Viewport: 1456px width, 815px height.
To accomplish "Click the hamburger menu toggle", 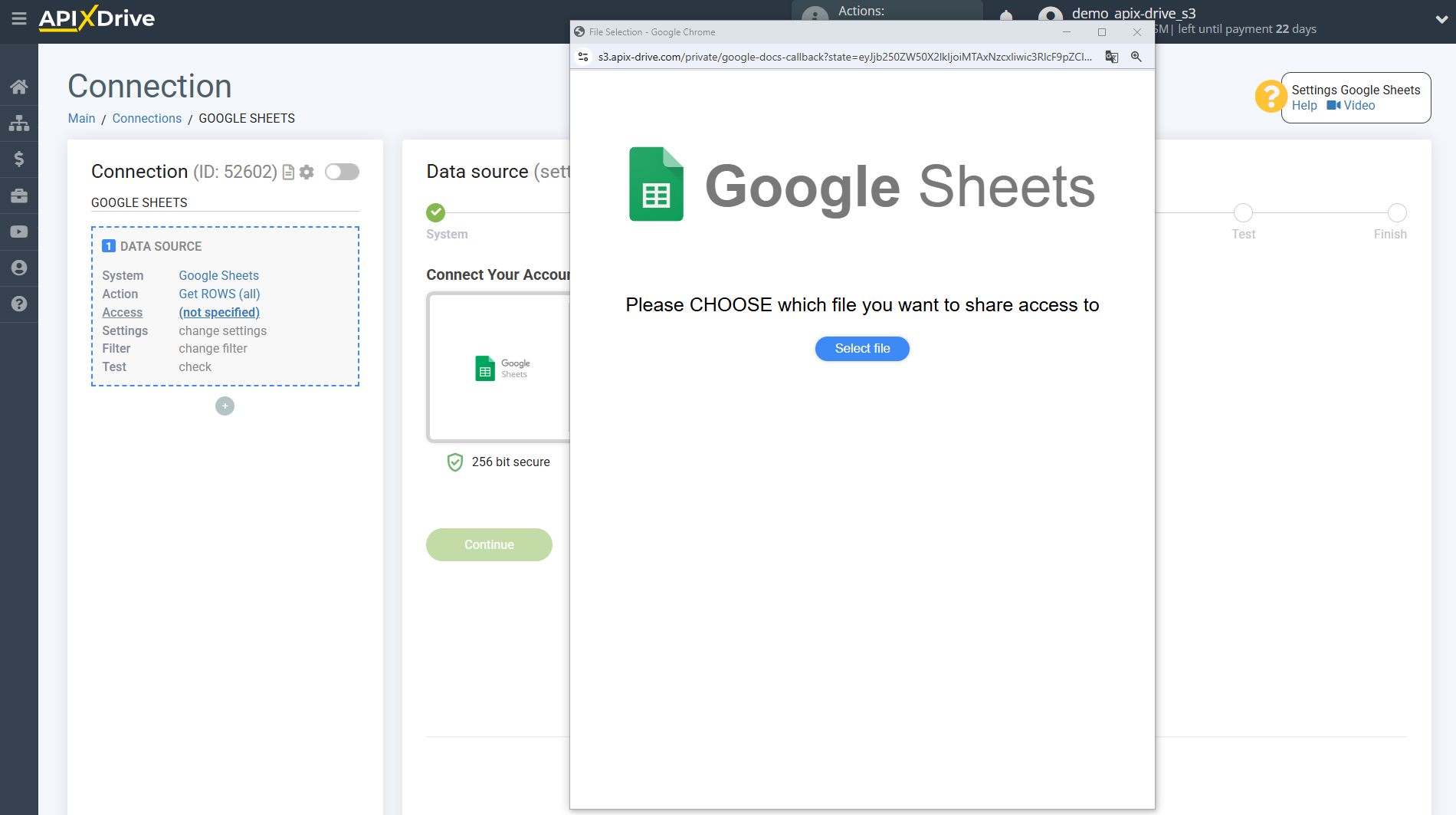I will [19, 19].
